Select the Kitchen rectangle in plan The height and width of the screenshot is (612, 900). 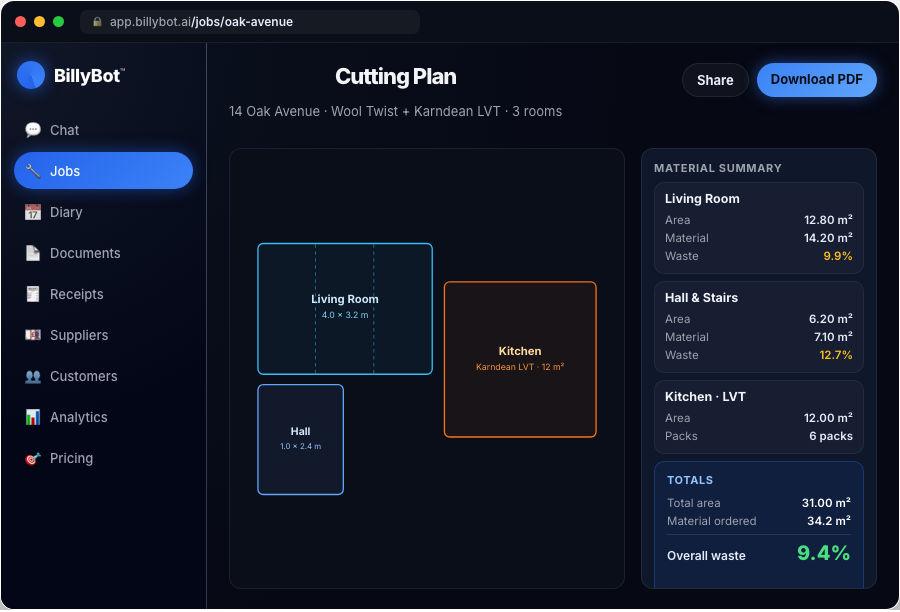(520, 359)
